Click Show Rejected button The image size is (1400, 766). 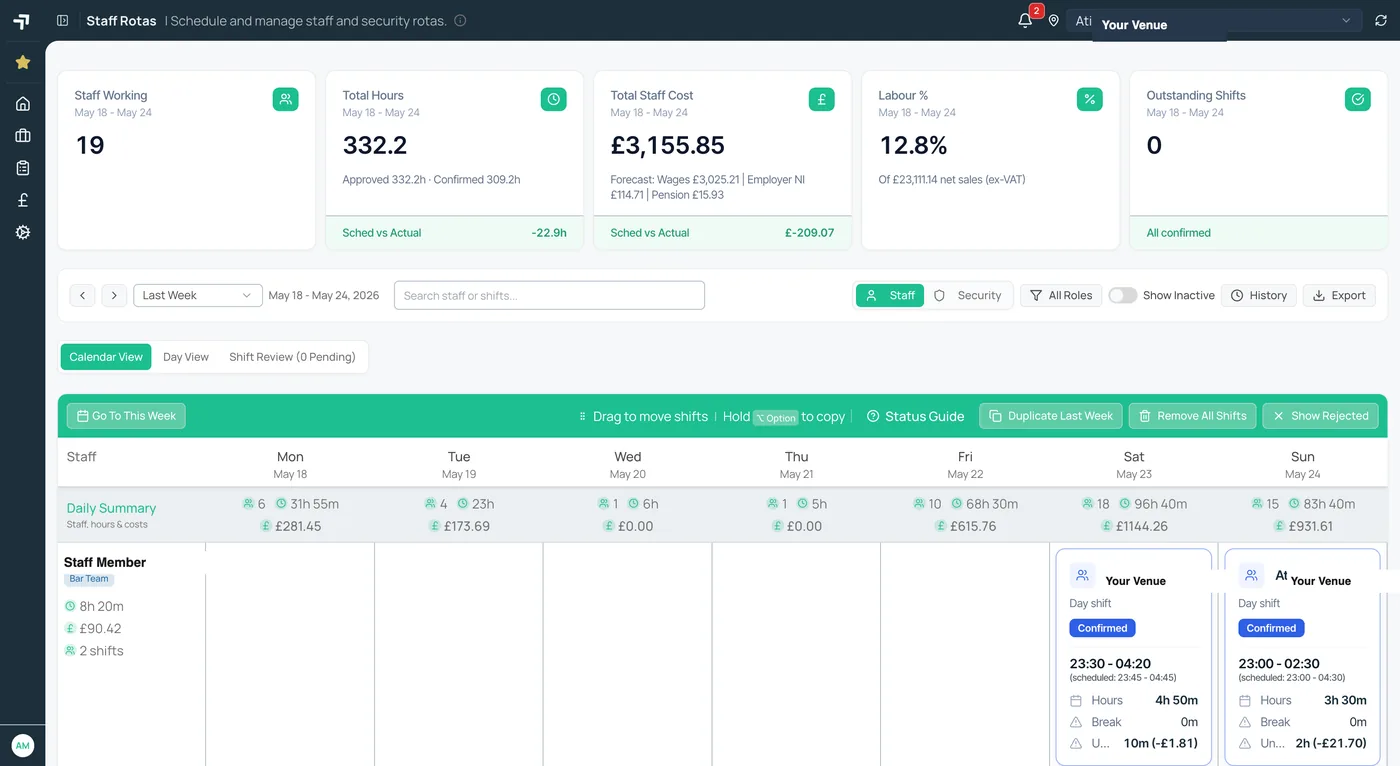pos(1320,416)
